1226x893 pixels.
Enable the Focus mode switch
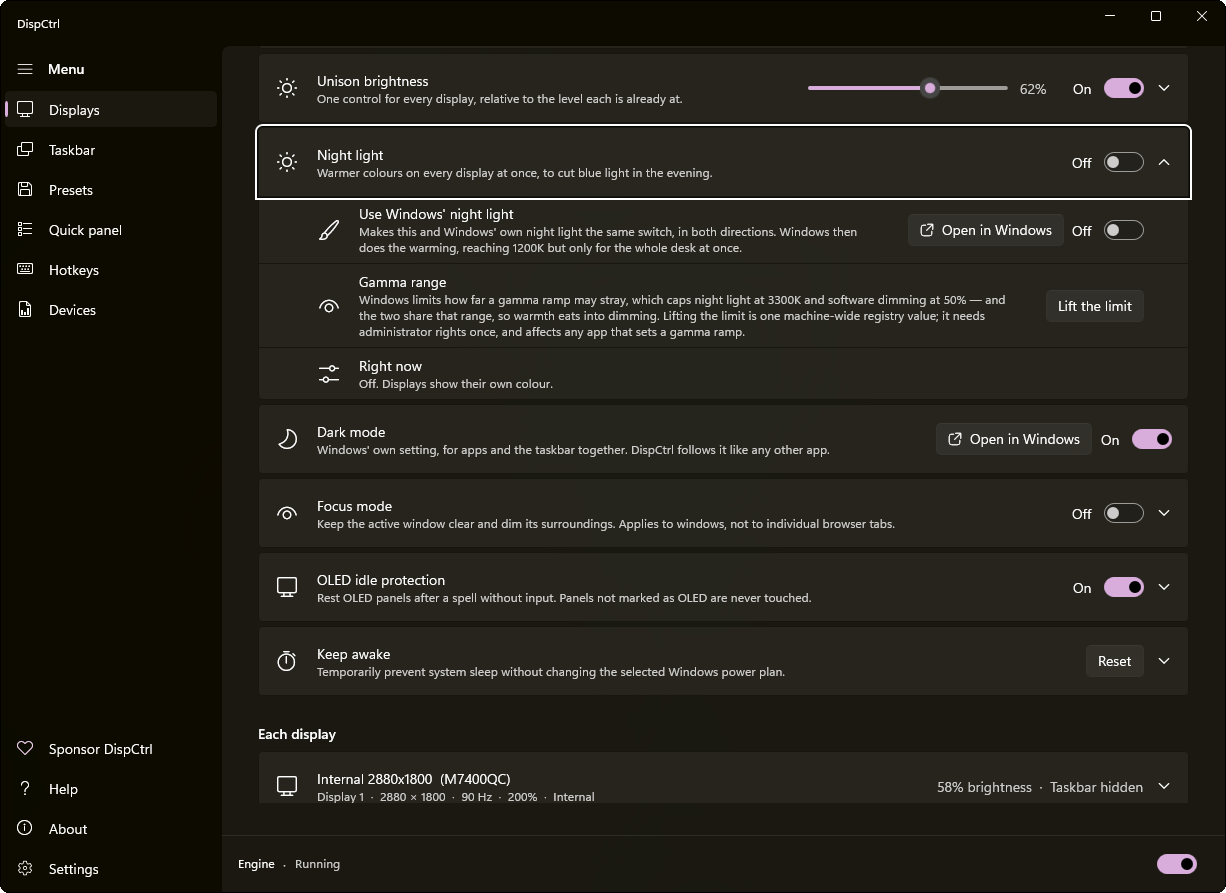(x=1124, y=513)
